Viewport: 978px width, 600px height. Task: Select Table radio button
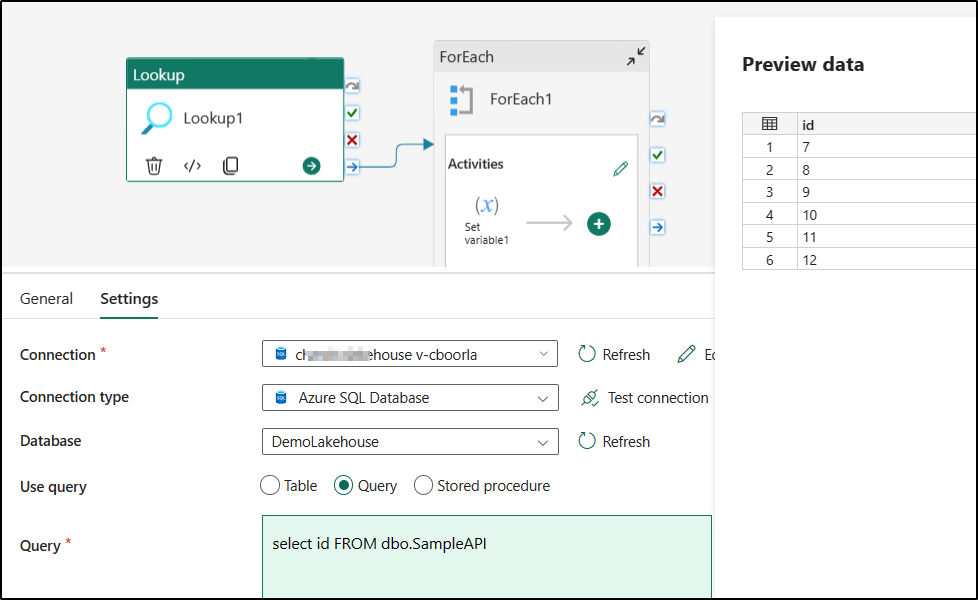click(269, 485)
